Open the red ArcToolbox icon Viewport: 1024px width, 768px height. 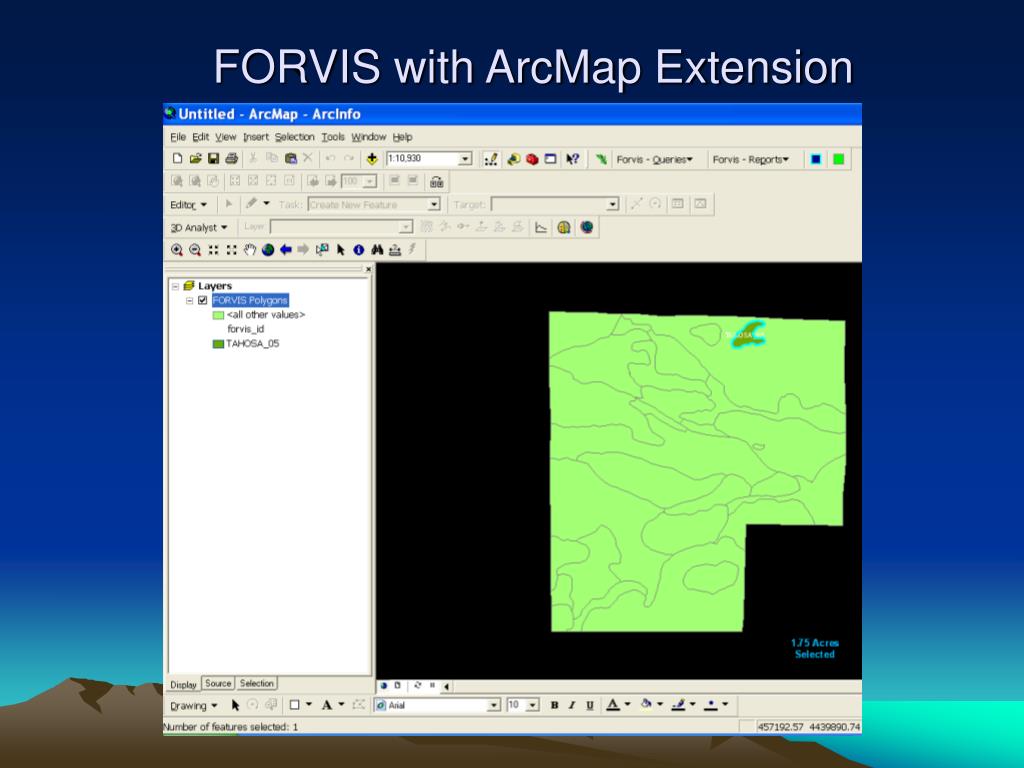coord(532,159)
